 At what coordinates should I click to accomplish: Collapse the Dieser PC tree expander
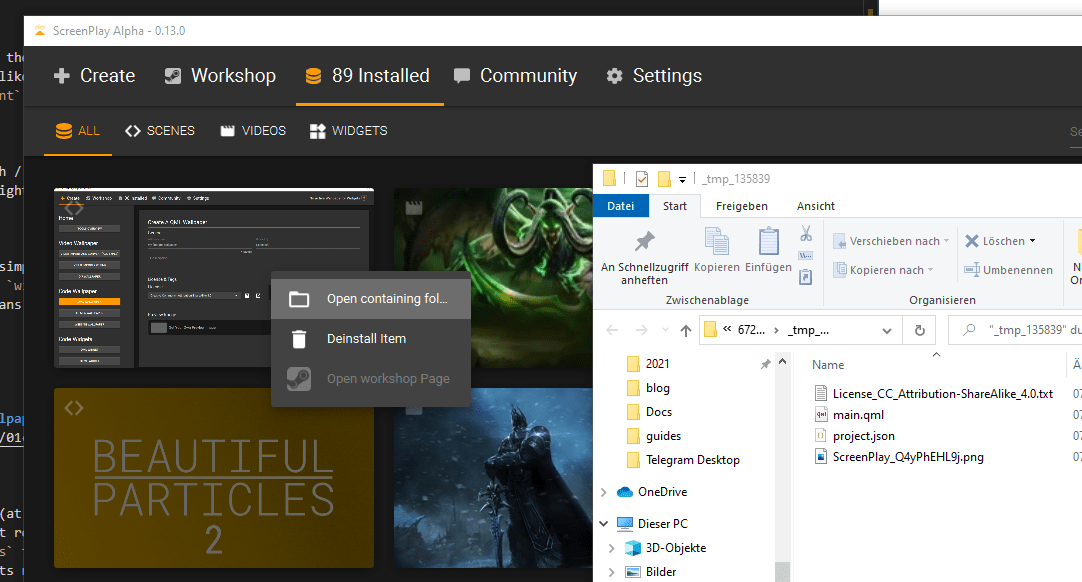click(x=602, y=523)
